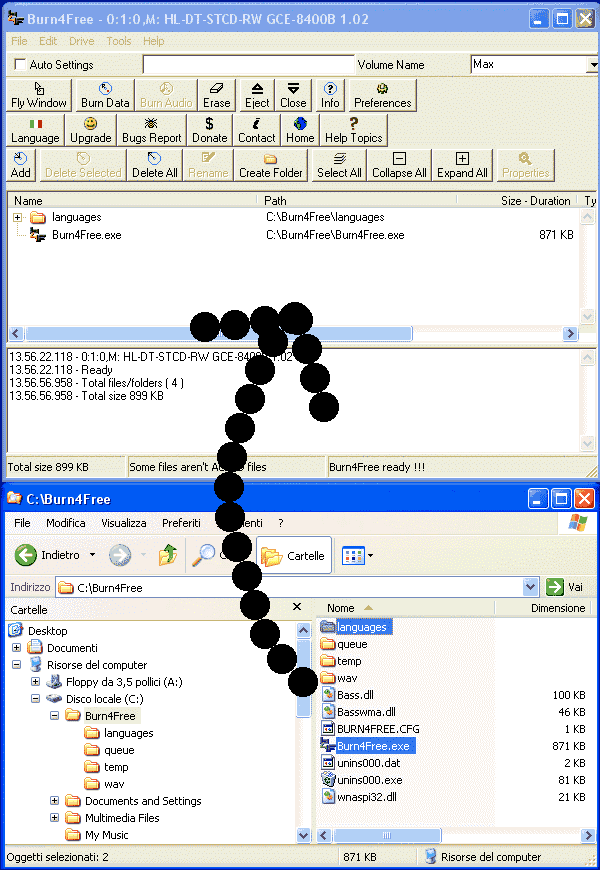Open the views dropdown in Explorer toolbar
Viewport: 600px width, 870px height.
click(x=370, y=555)
